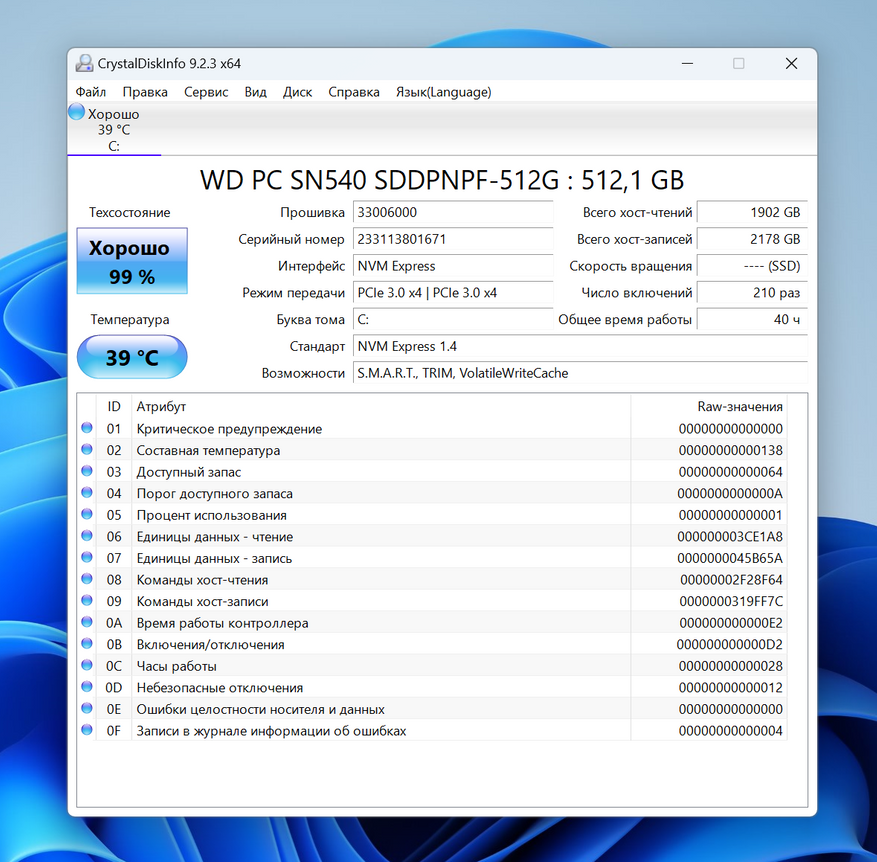Click status dot for Процент использования row
Image resolution: width=877 pixels, height=862 pixels.
click(x=87, y=514)
